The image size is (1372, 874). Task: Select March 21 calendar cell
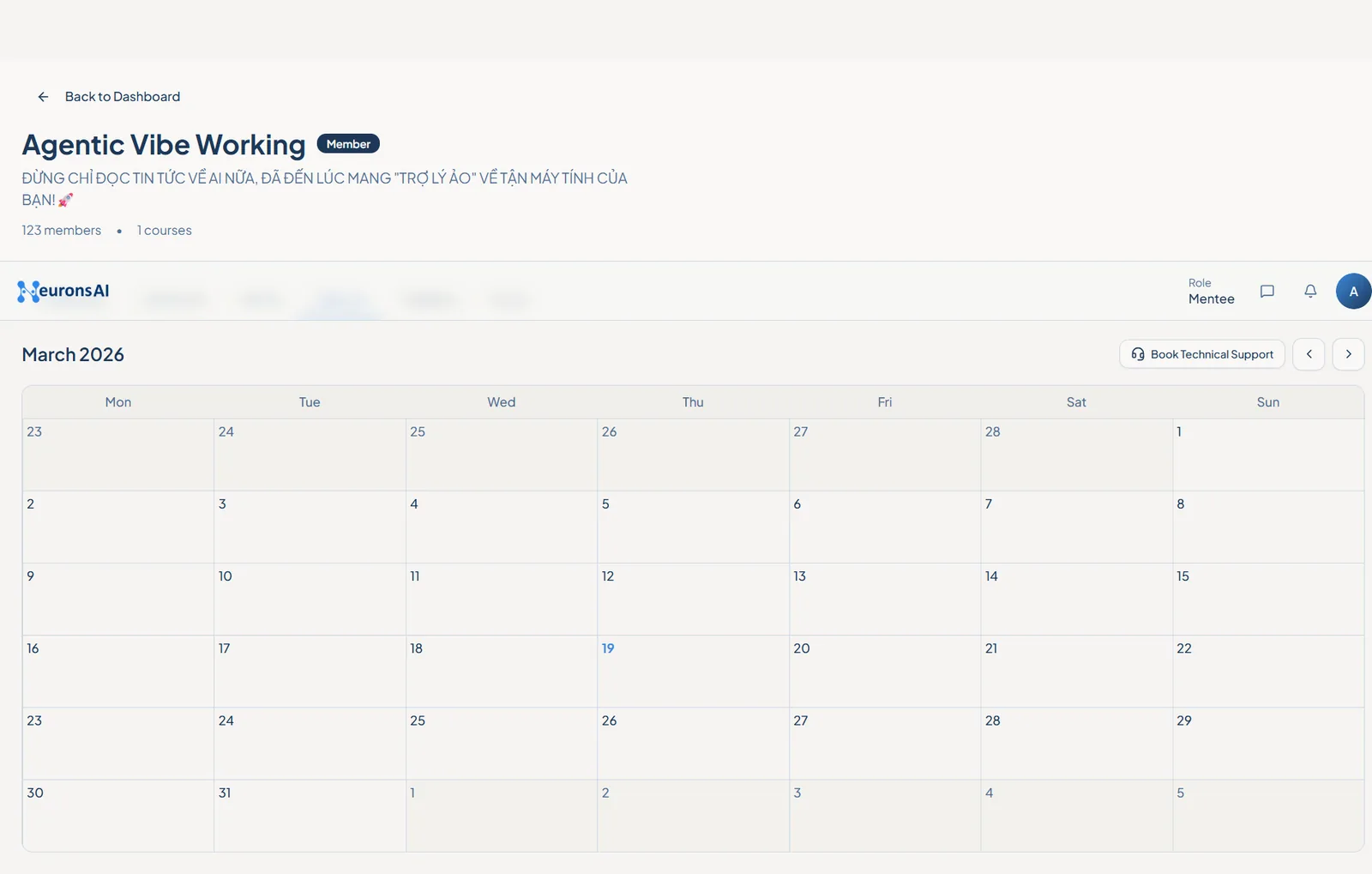(1077, 672)
